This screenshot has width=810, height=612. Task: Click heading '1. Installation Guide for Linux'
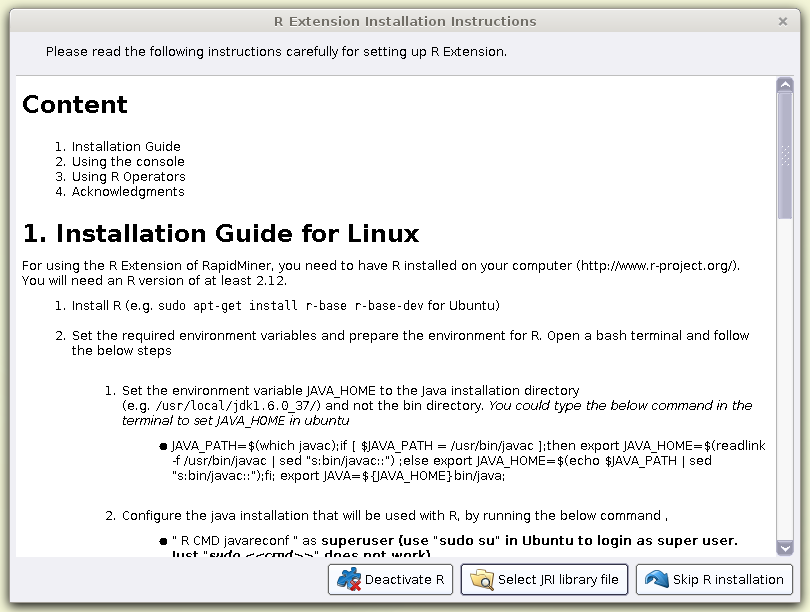click(221, 233)
